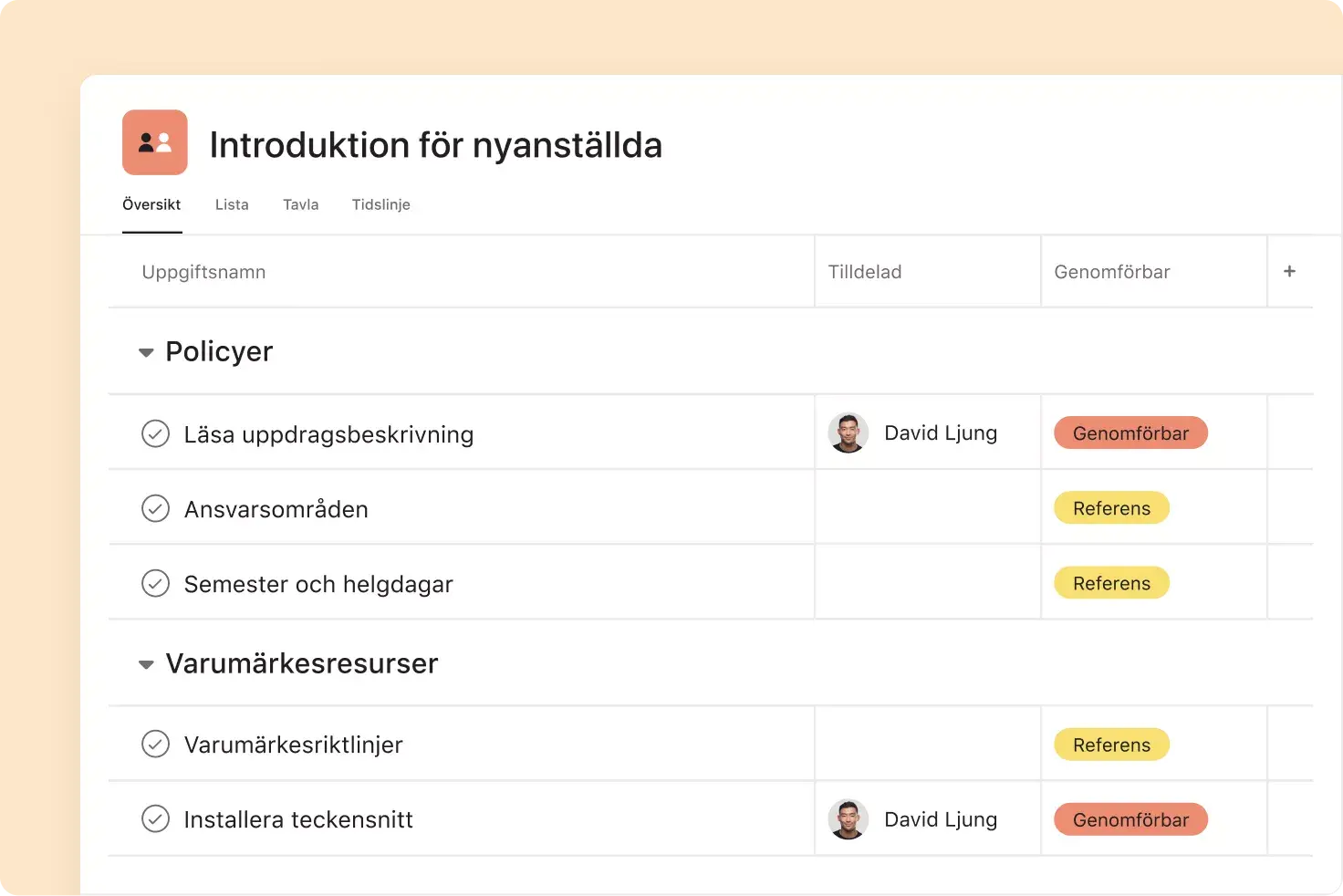Click David Ljung's avatar beside Installera teckensnitt
Image resolution: width=1343 pixels, height=896 pixels.
(848, 819)
